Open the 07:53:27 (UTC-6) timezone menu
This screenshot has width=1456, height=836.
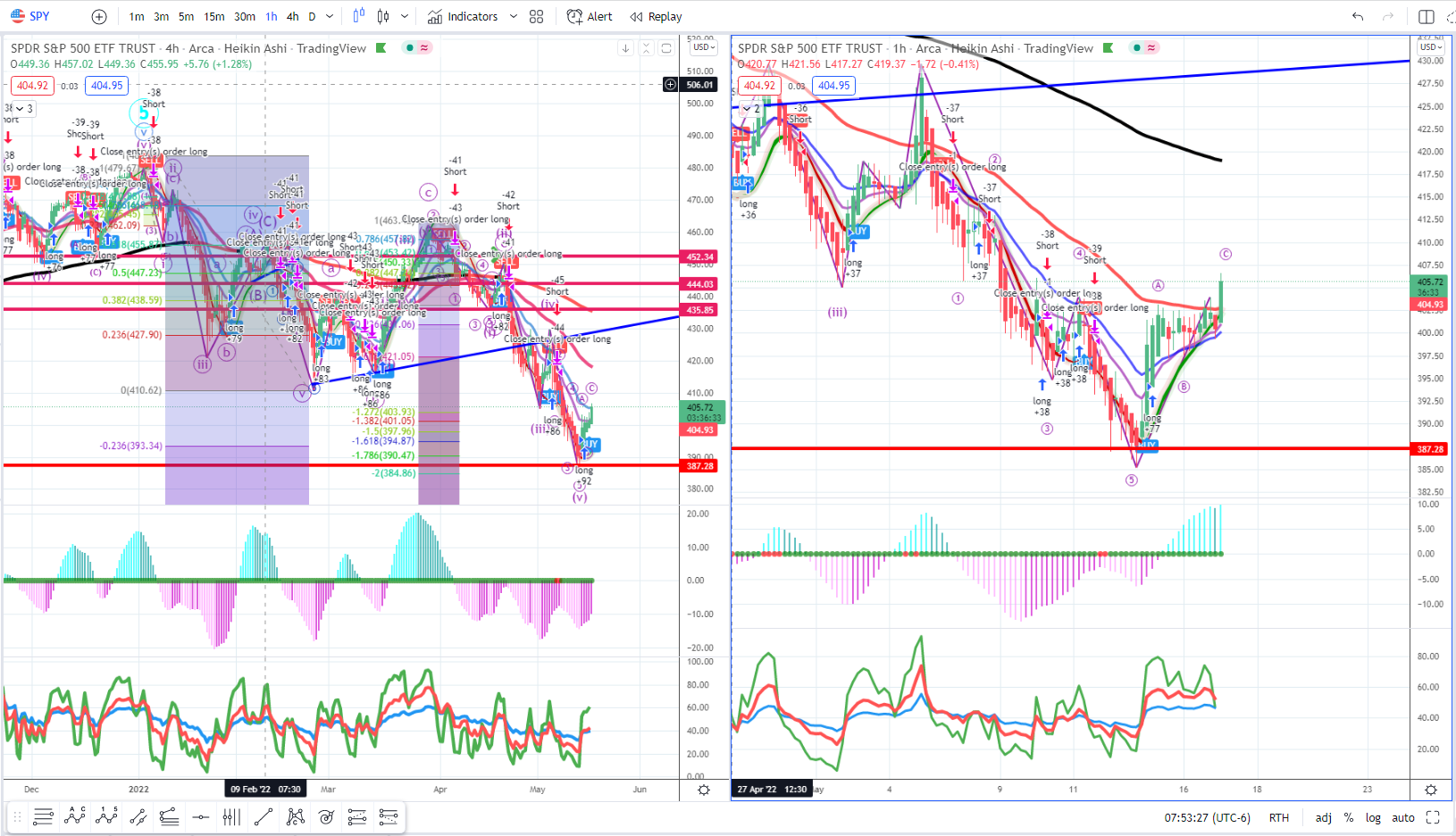1207,817
